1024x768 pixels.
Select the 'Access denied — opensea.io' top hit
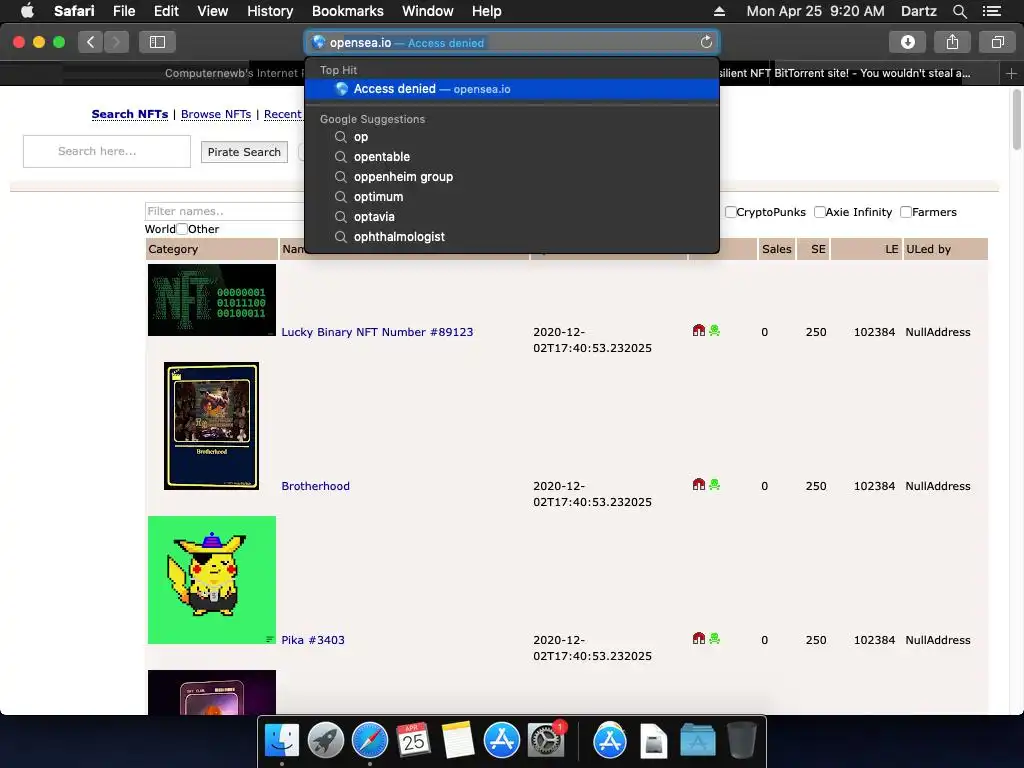point(512,89)
